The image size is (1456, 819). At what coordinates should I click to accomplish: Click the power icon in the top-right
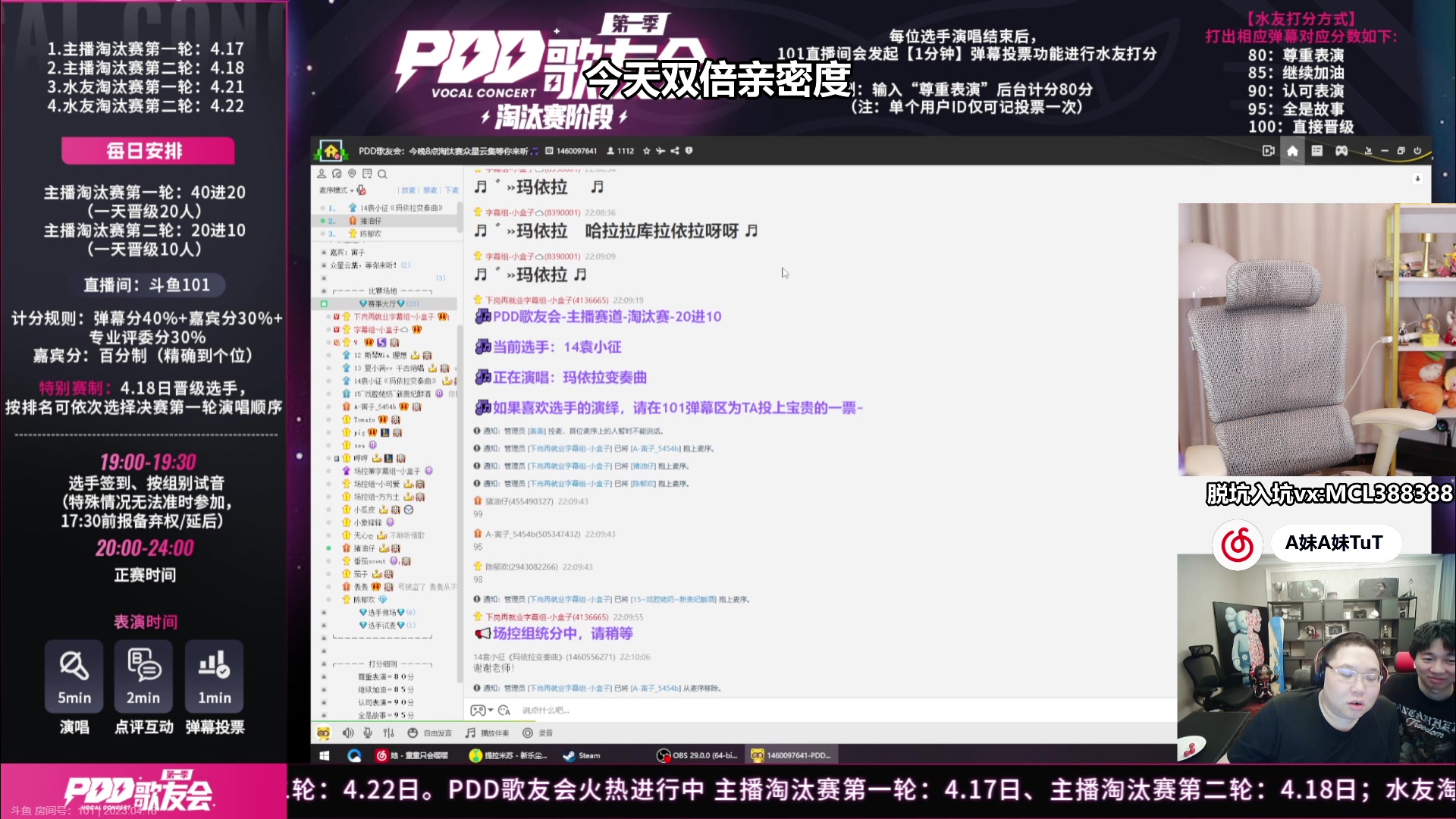1417,151
